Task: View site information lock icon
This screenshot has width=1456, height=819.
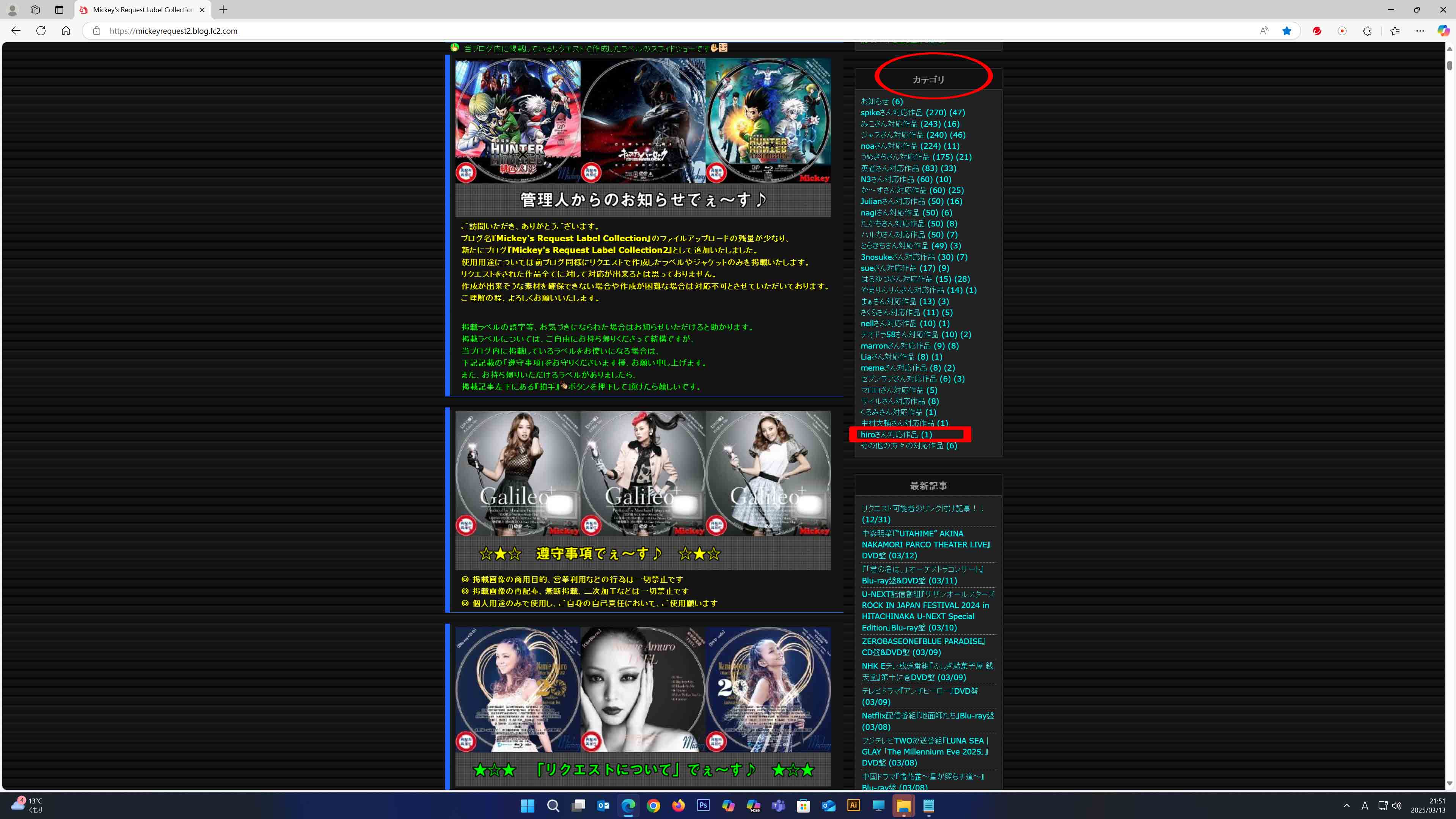Action: click(97, 30)
